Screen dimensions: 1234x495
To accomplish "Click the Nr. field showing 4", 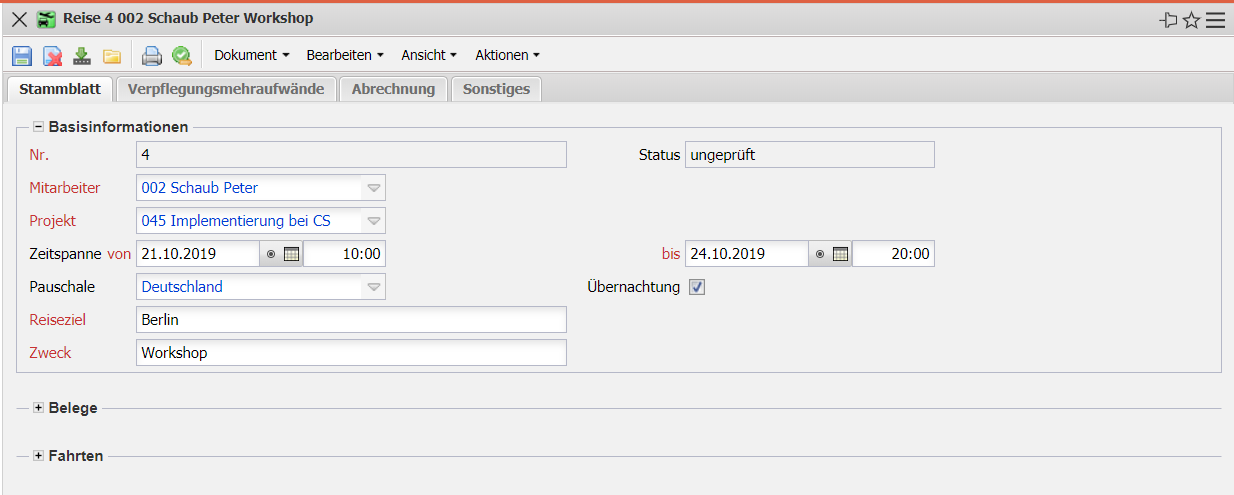I will 351,154.
